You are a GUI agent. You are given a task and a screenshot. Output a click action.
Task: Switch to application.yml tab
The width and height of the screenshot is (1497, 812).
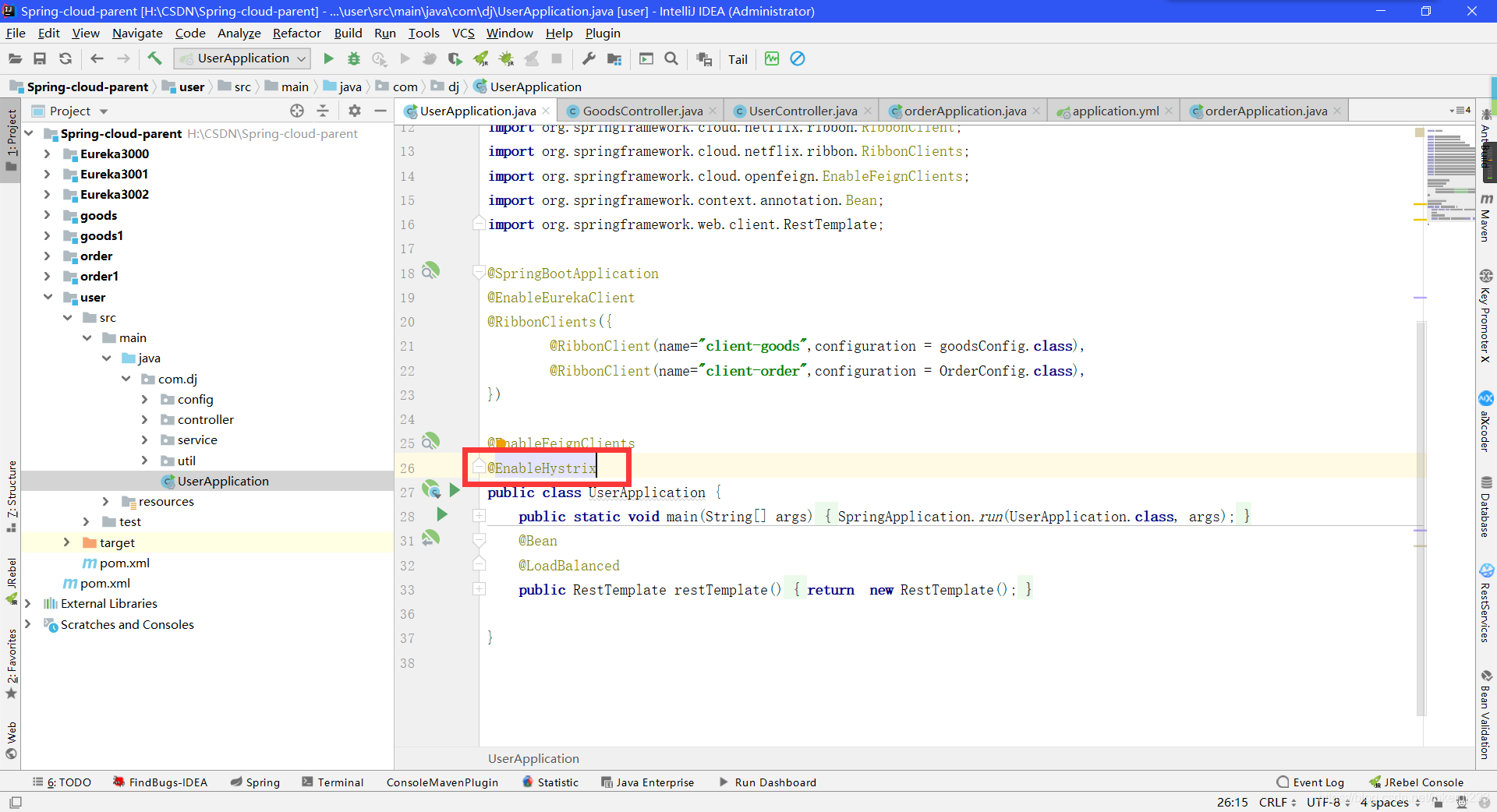point(1115,111)
